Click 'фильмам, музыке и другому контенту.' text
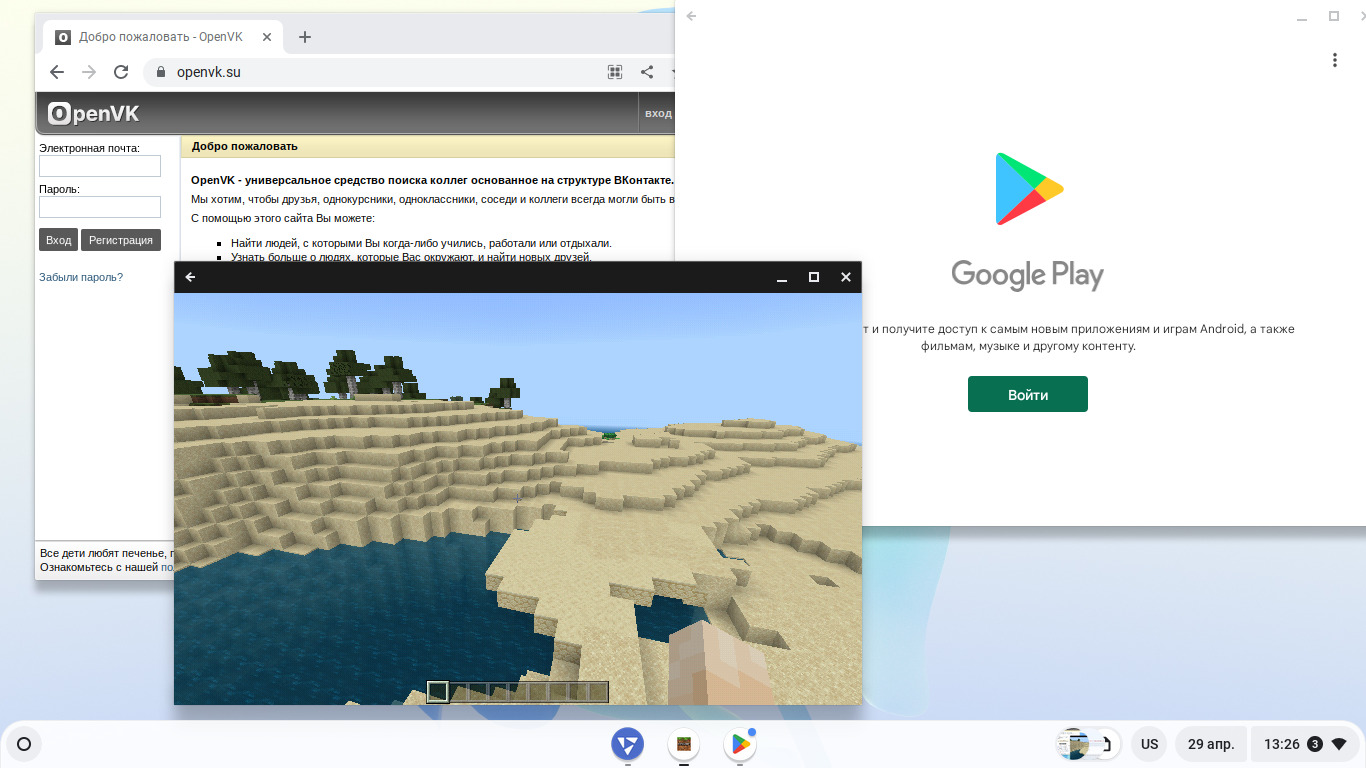This screenshot has width=1366, height=768. pos(1028,346)
